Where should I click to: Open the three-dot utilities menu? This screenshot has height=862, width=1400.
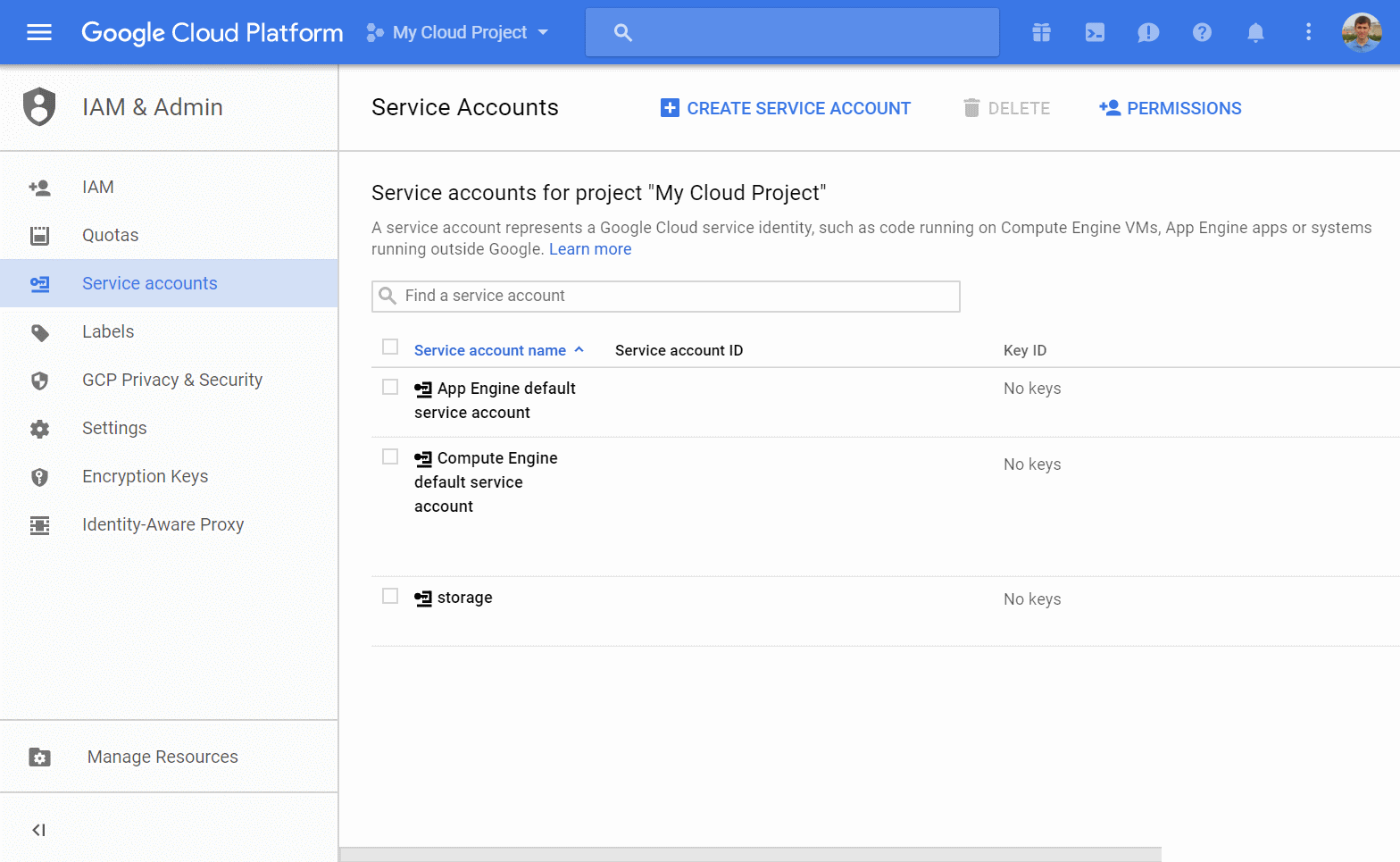click(x=1309, y=33)
